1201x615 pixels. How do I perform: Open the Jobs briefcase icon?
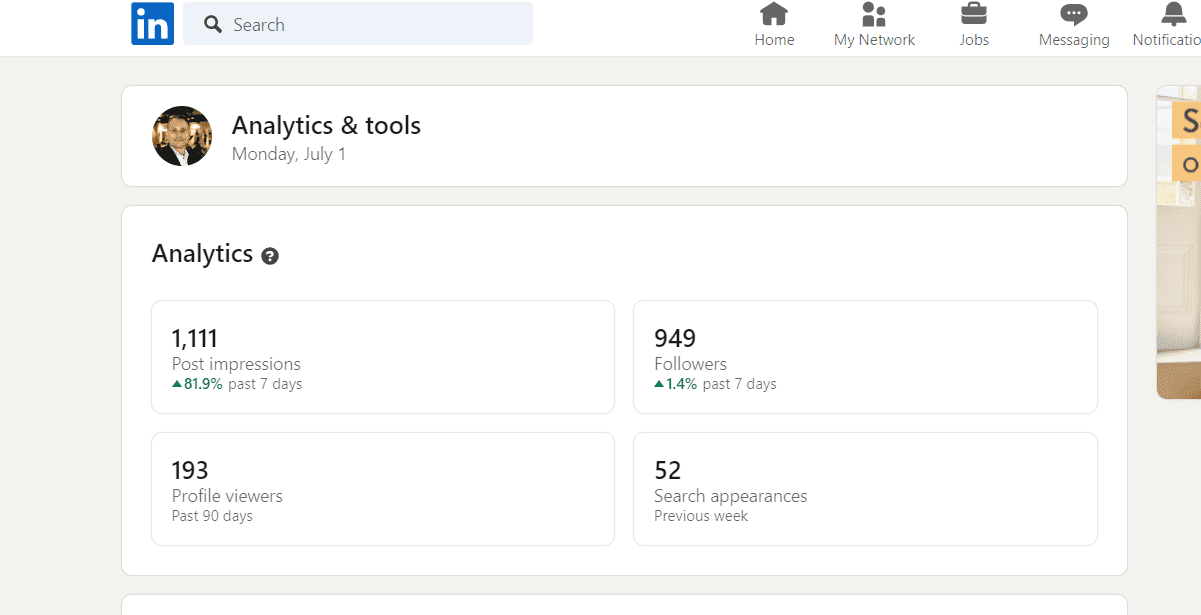tap(974, 14)
